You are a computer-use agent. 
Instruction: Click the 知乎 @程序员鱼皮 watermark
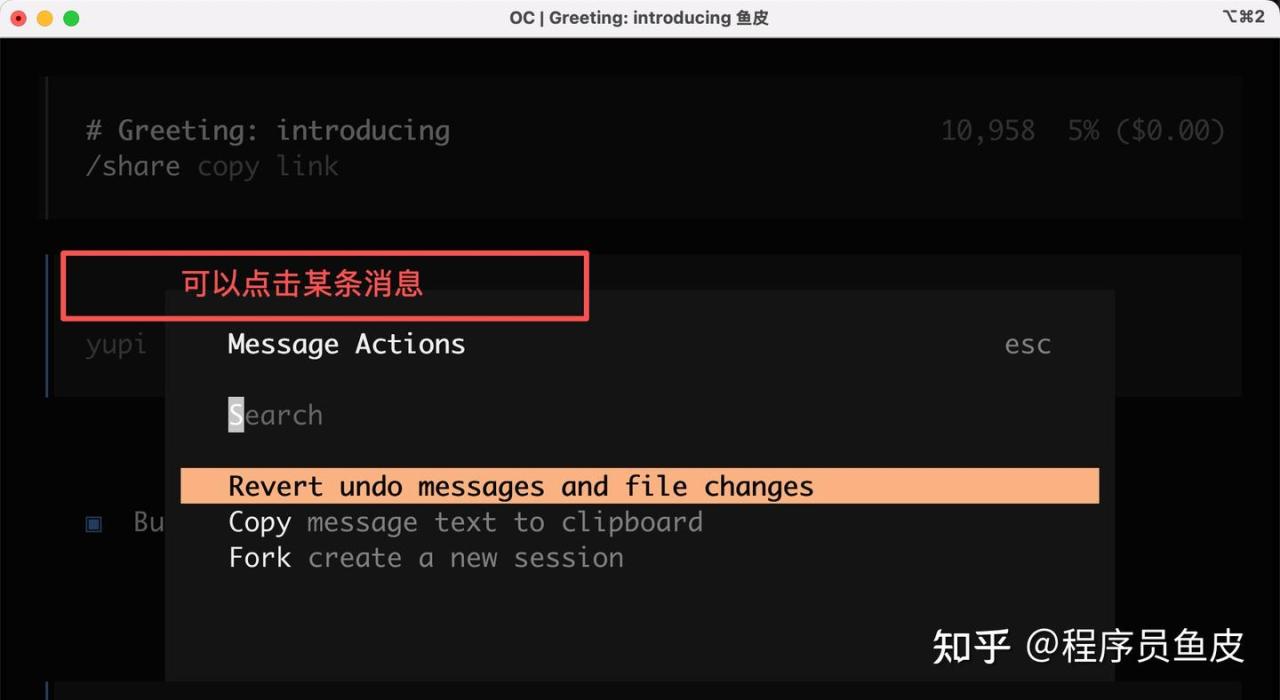(x=1088, y=646)
